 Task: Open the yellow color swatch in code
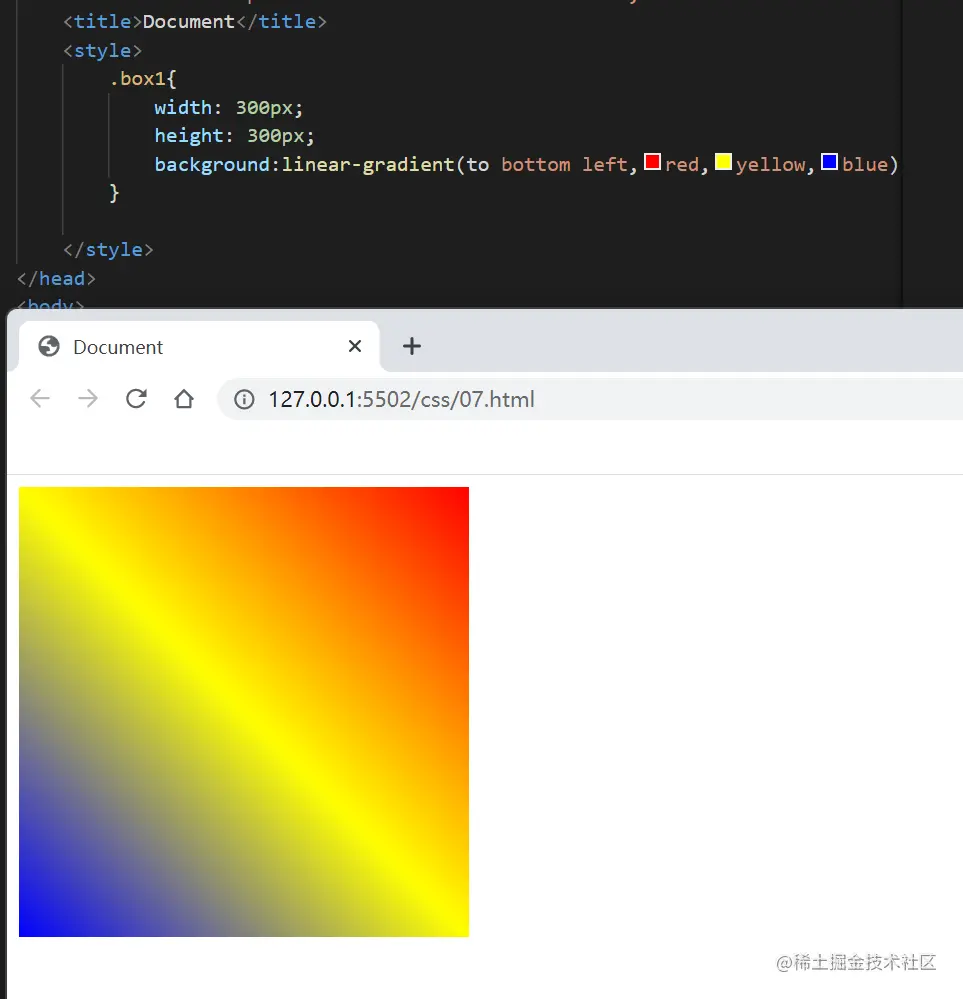point(723,162)
